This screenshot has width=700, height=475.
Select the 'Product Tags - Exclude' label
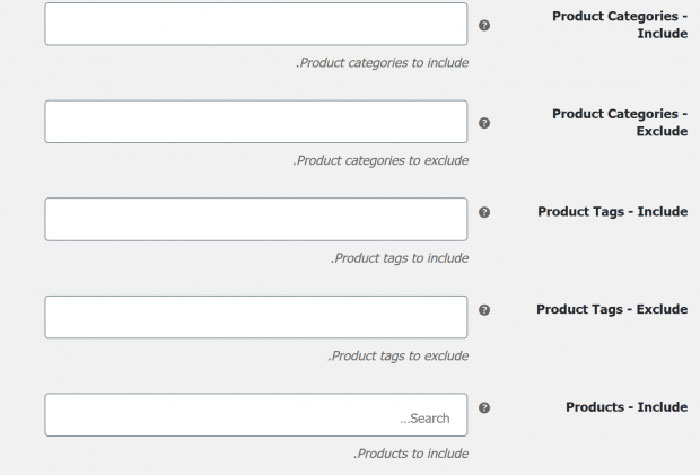coord(611,310)
